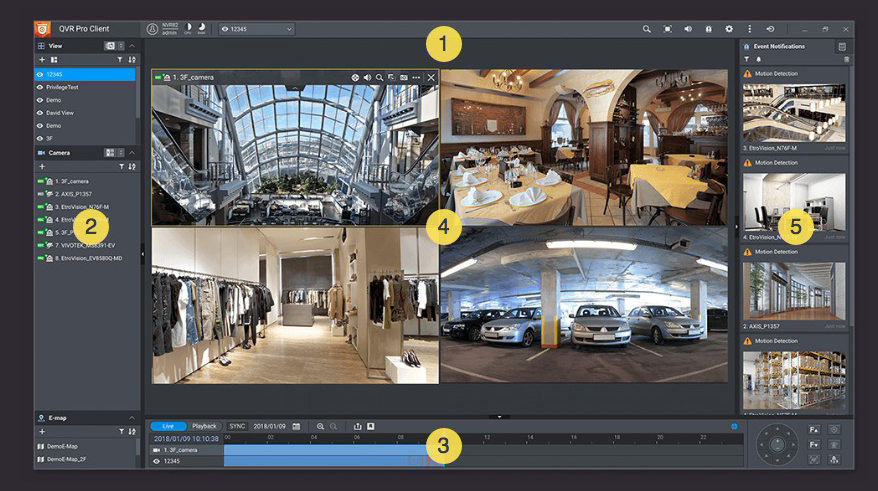Enter fullscreen mode from top toolbar
Viewport: 878px width, 491px height.
pos(668,29)
